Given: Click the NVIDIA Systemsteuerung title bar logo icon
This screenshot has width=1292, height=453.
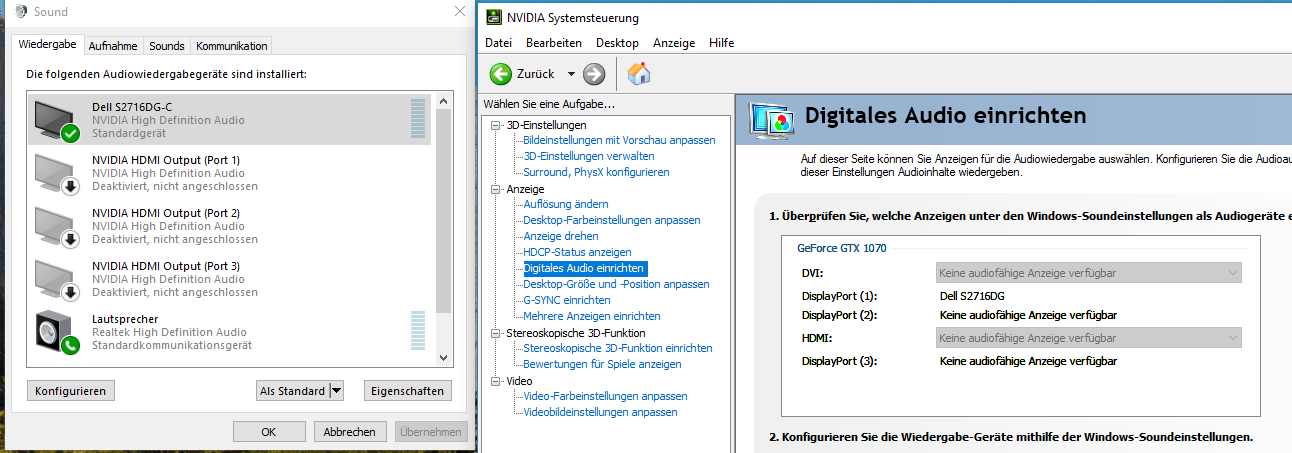Looking at the screenshot, I should coord(493,17).
